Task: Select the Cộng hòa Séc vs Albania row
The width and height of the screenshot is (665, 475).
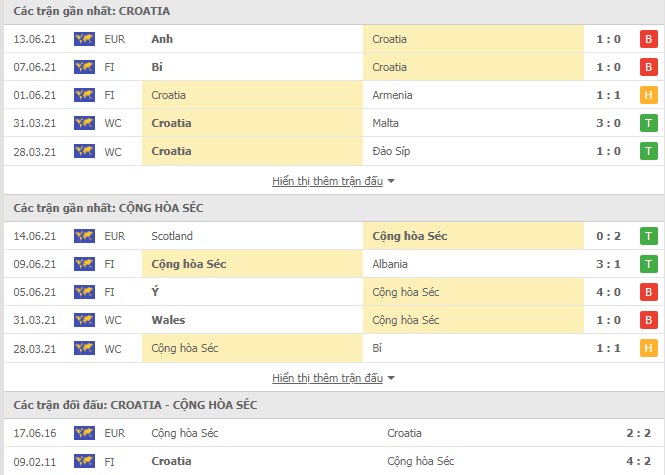Action: click(334, 264)
